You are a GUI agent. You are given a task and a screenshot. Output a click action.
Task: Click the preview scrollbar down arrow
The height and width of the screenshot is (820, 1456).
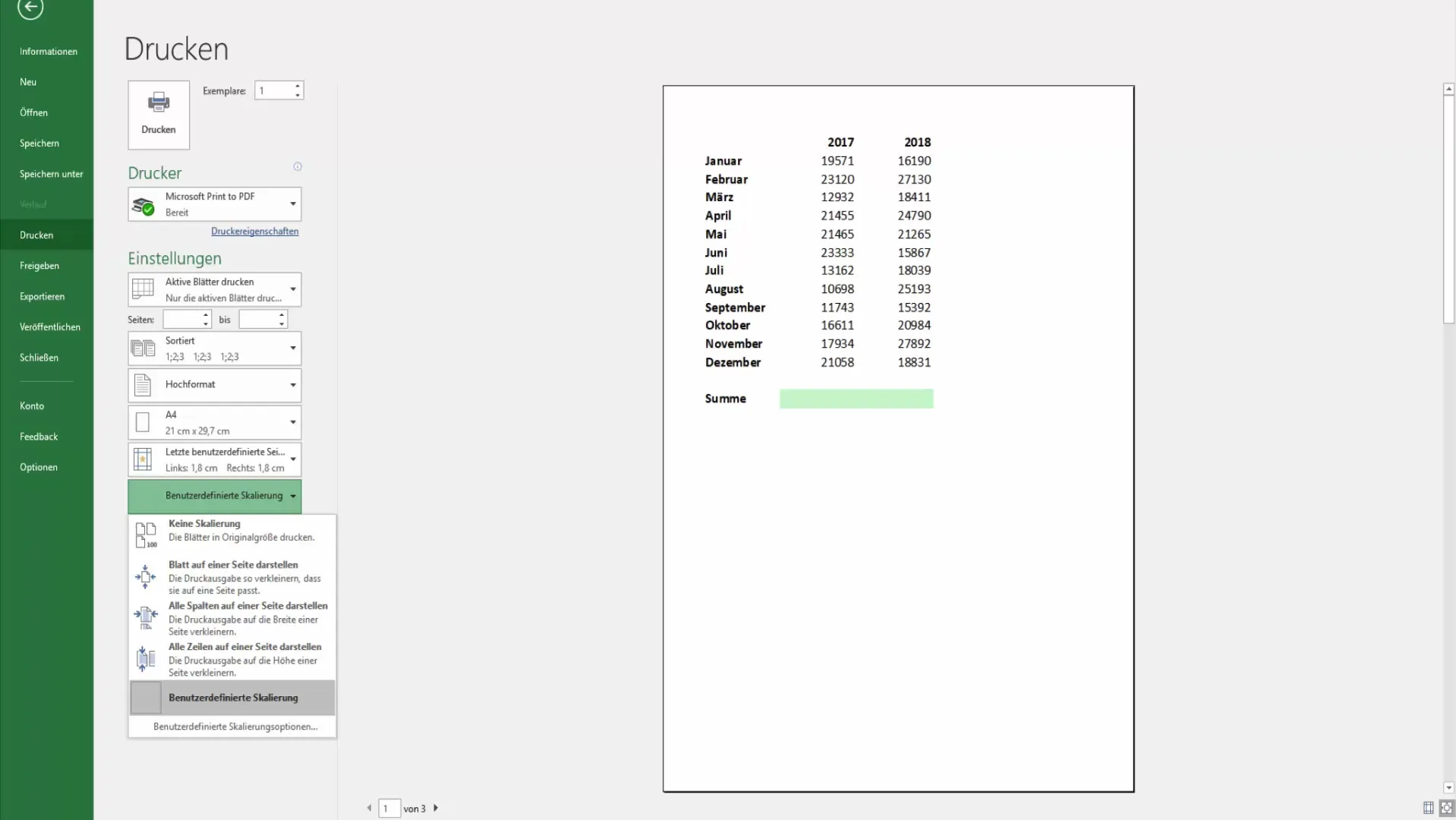1448,788
